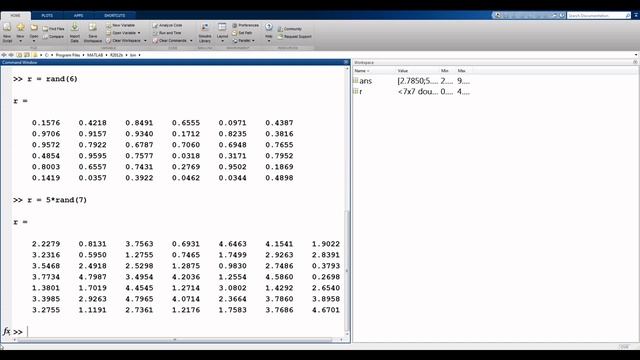This screenshot has width=640, height=360.
Task: Go forward in folder history
Action: pyautogui.click(x=11, y=55)
